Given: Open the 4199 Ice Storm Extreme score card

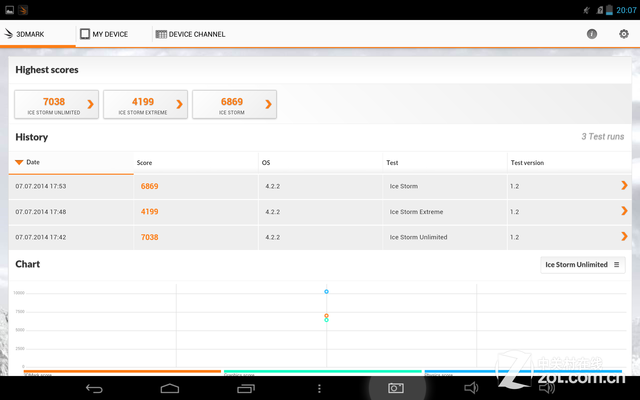Looking at the screenshot, I should click(145, 104).
